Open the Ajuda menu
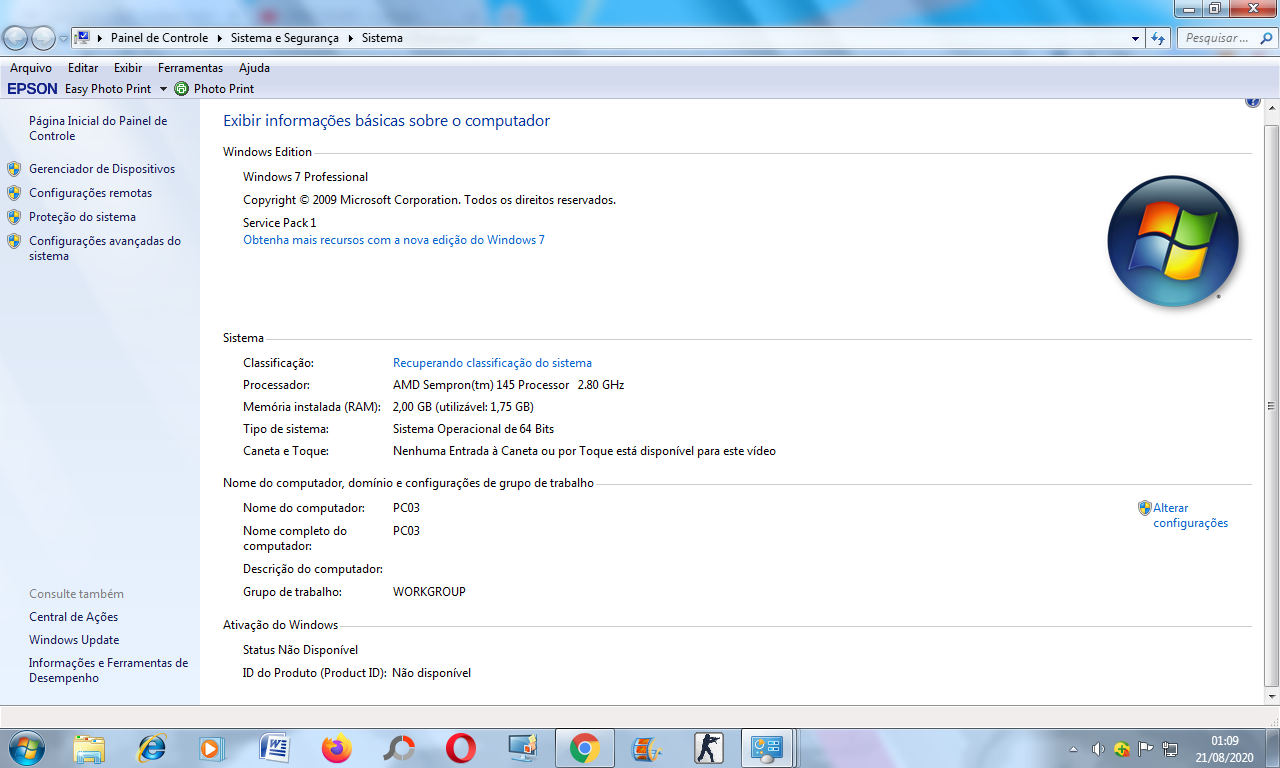This screenshot has width=1280, height=768. (254, 68)
